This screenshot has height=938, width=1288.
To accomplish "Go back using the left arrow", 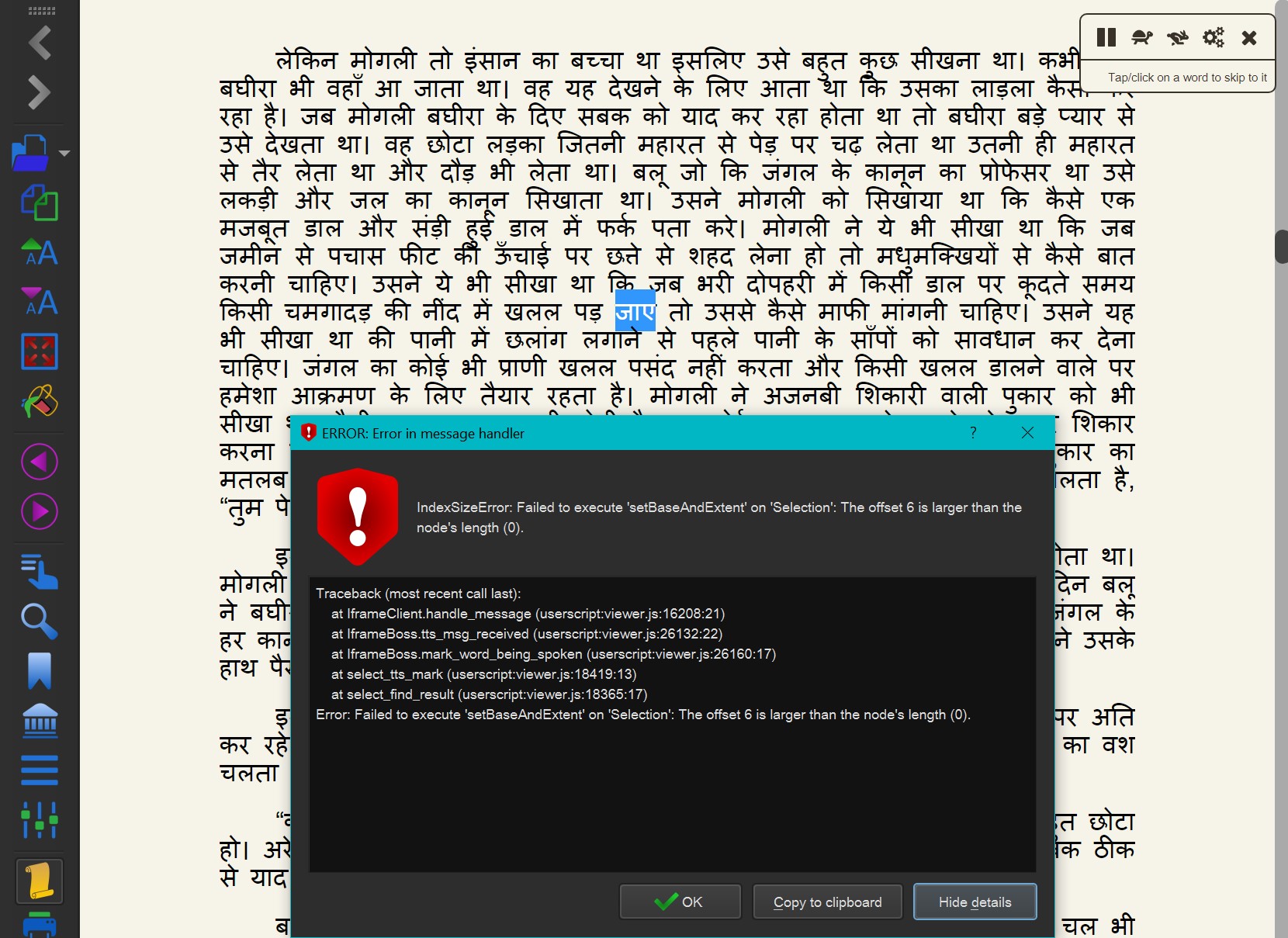I will [x=40, y=43].
